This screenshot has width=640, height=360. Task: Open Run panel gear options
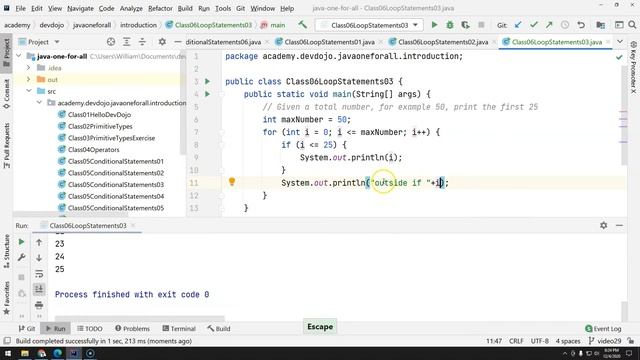603,225
